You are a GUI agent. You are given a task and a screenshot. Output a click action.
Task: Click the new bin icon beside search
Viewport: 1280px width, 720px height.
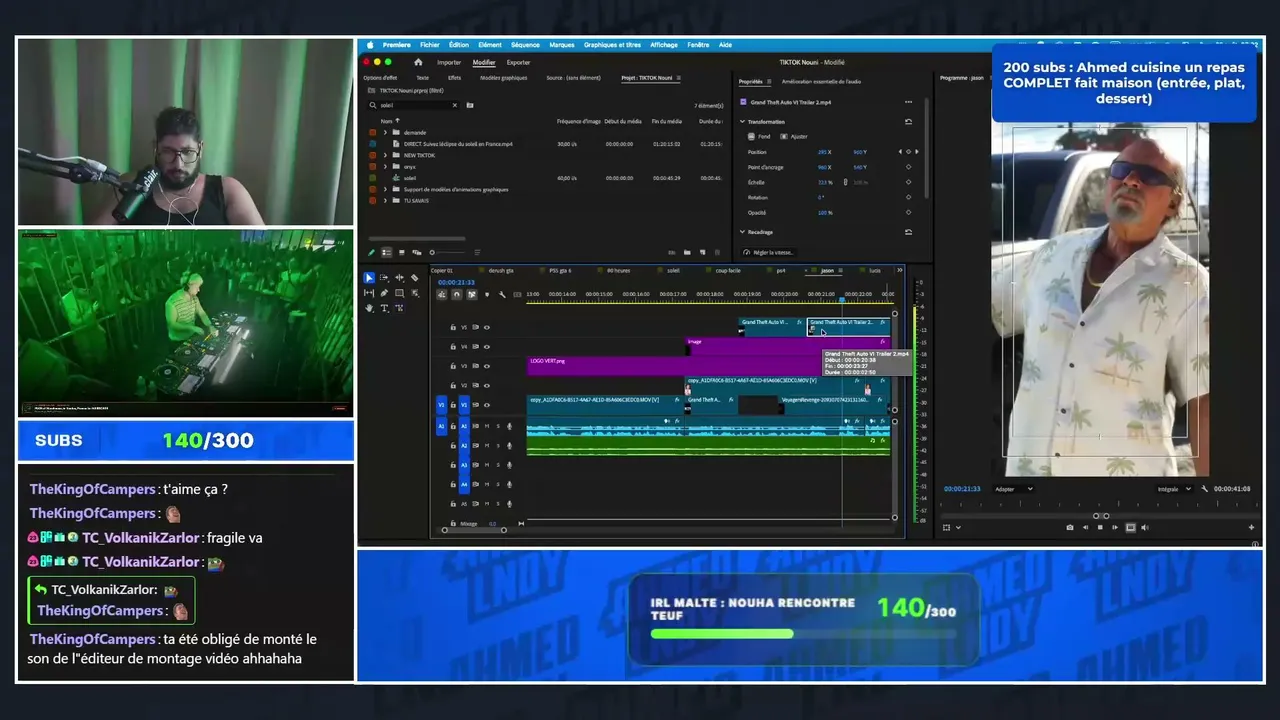click(x=470, y=105)
